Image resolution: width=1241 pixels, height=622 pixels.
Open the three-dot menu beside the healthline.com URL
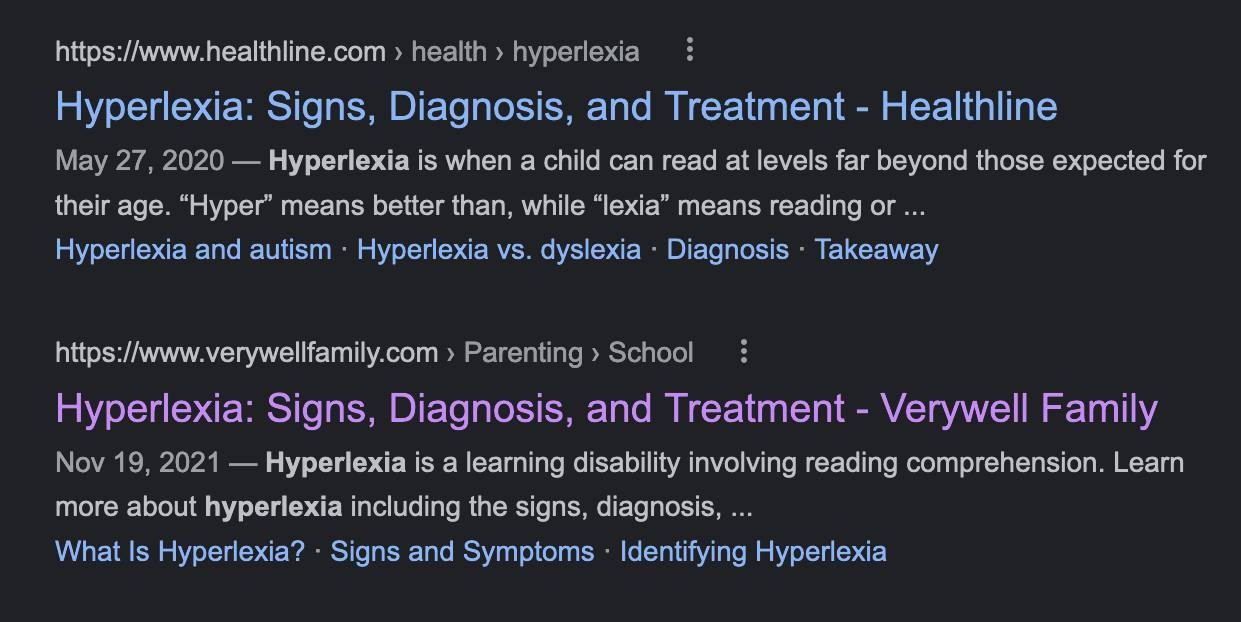(689, 50)
